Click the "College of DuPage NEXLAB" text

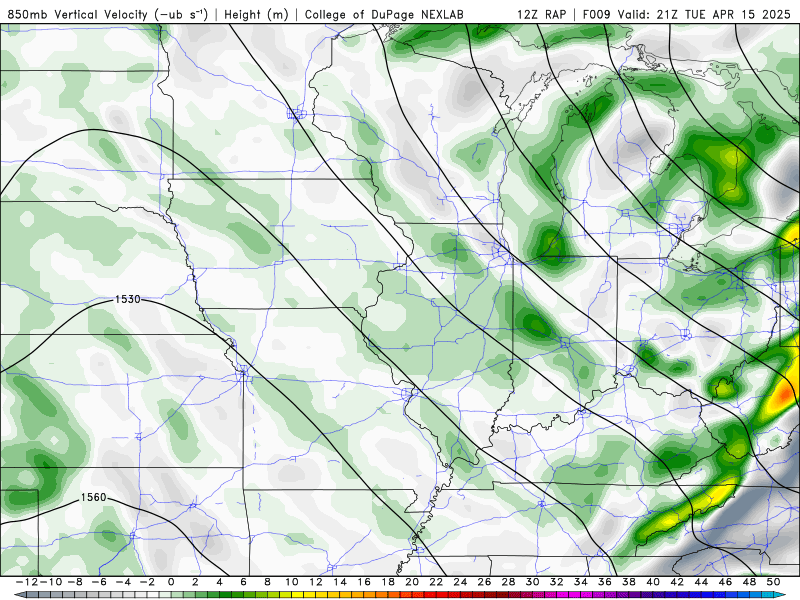pyautogui.click(x=384, y=14)
